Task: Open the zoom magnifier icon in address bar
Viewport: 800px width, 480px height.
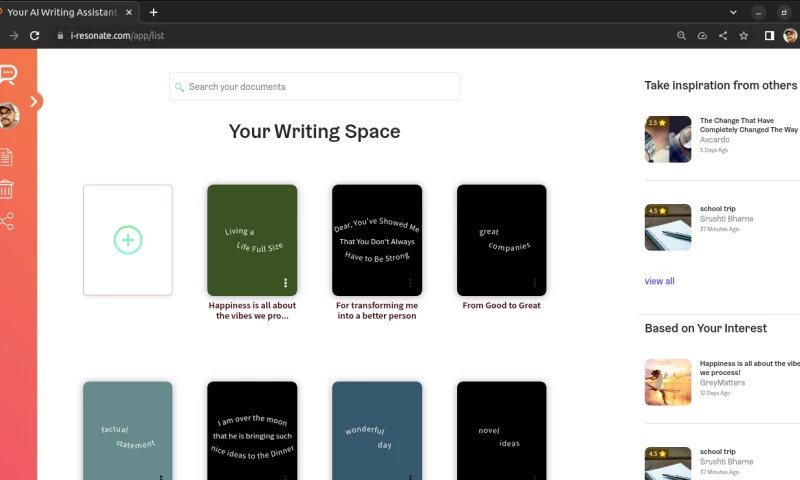Action: 681,36
